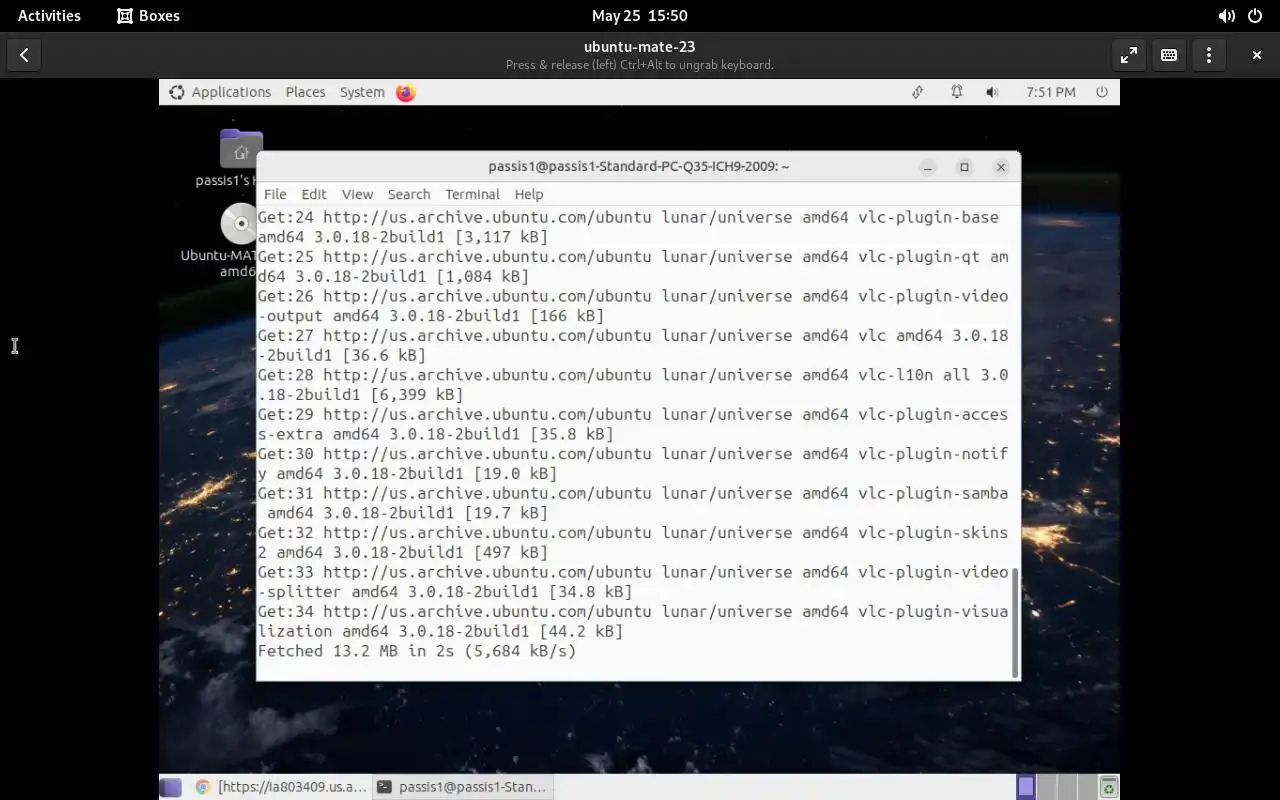
Task: Click the GNOME top bar power icon
Action: pyautogui.click(x=1255, y=16)
